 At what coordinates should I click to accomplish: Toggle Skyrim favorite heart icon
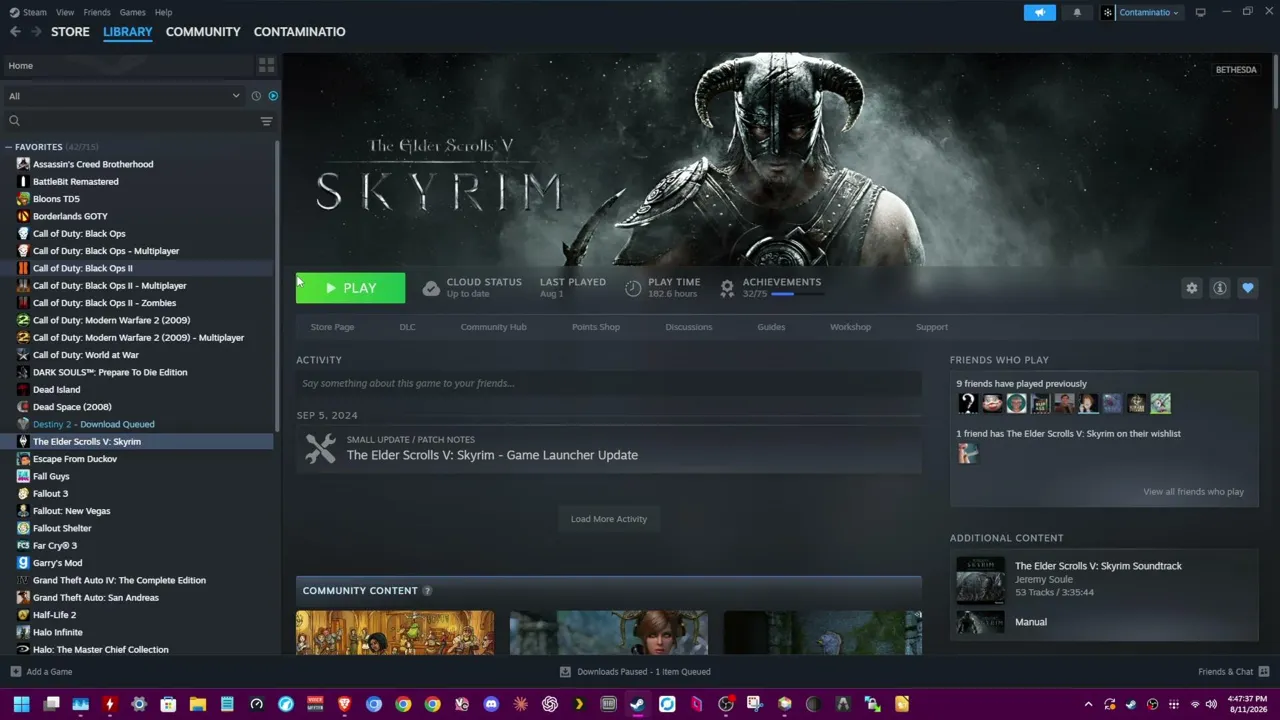(1247, 288)
